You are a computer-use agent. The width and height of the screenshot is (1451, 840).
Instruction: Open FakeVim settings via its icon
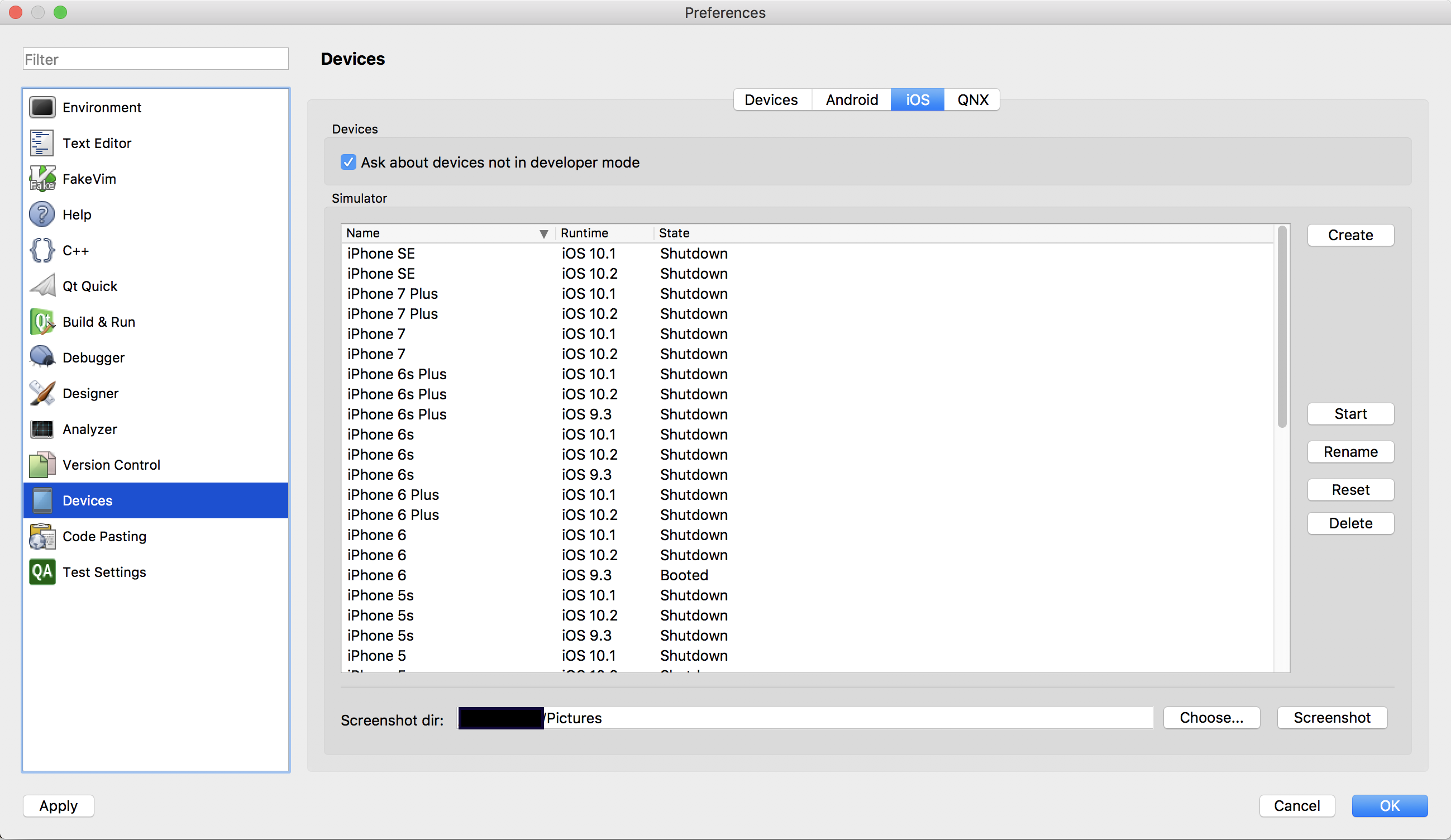42,179
